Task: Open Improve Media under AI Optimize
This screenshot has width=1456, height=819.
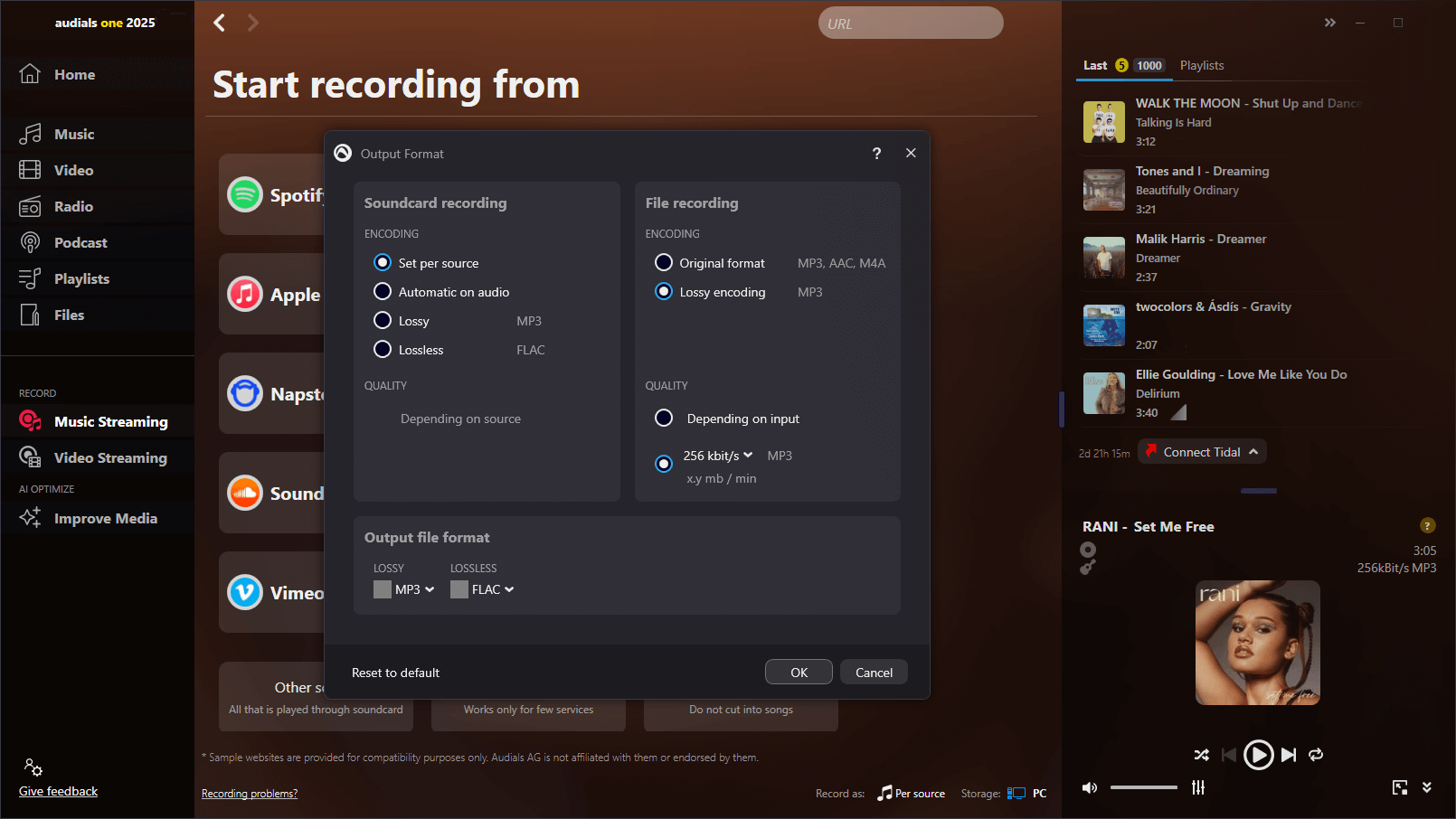Action: point(106,518)
